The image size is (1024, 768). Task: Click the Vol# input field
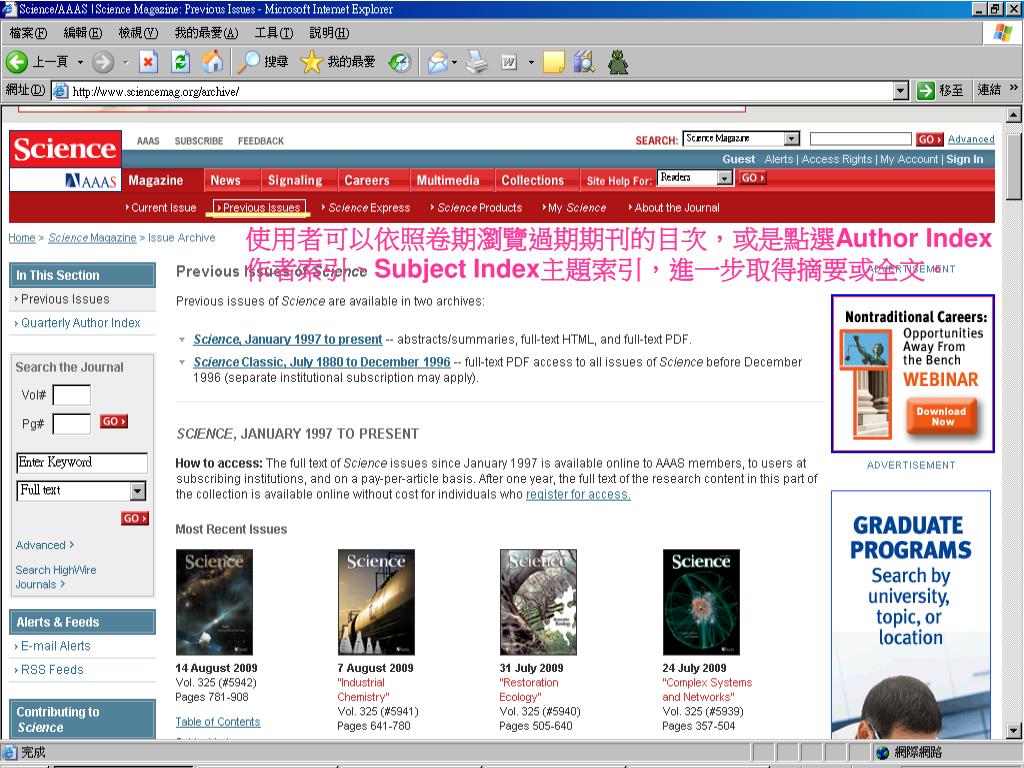click(x=71, y=395)
